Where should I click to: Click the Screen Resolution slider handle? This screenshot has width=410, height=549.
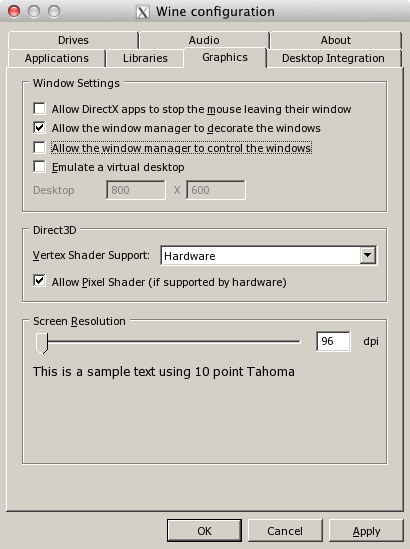coord(42,343)
